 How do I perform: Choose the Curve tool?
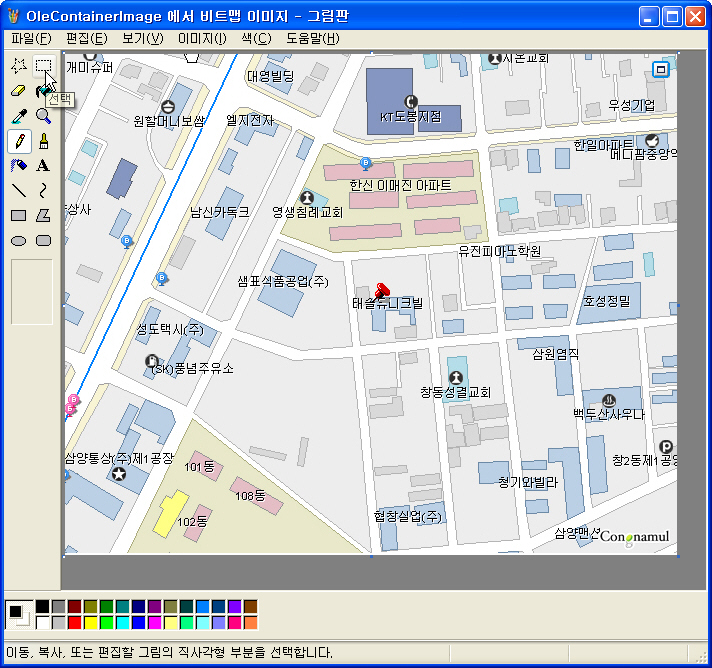click(44, 191)
